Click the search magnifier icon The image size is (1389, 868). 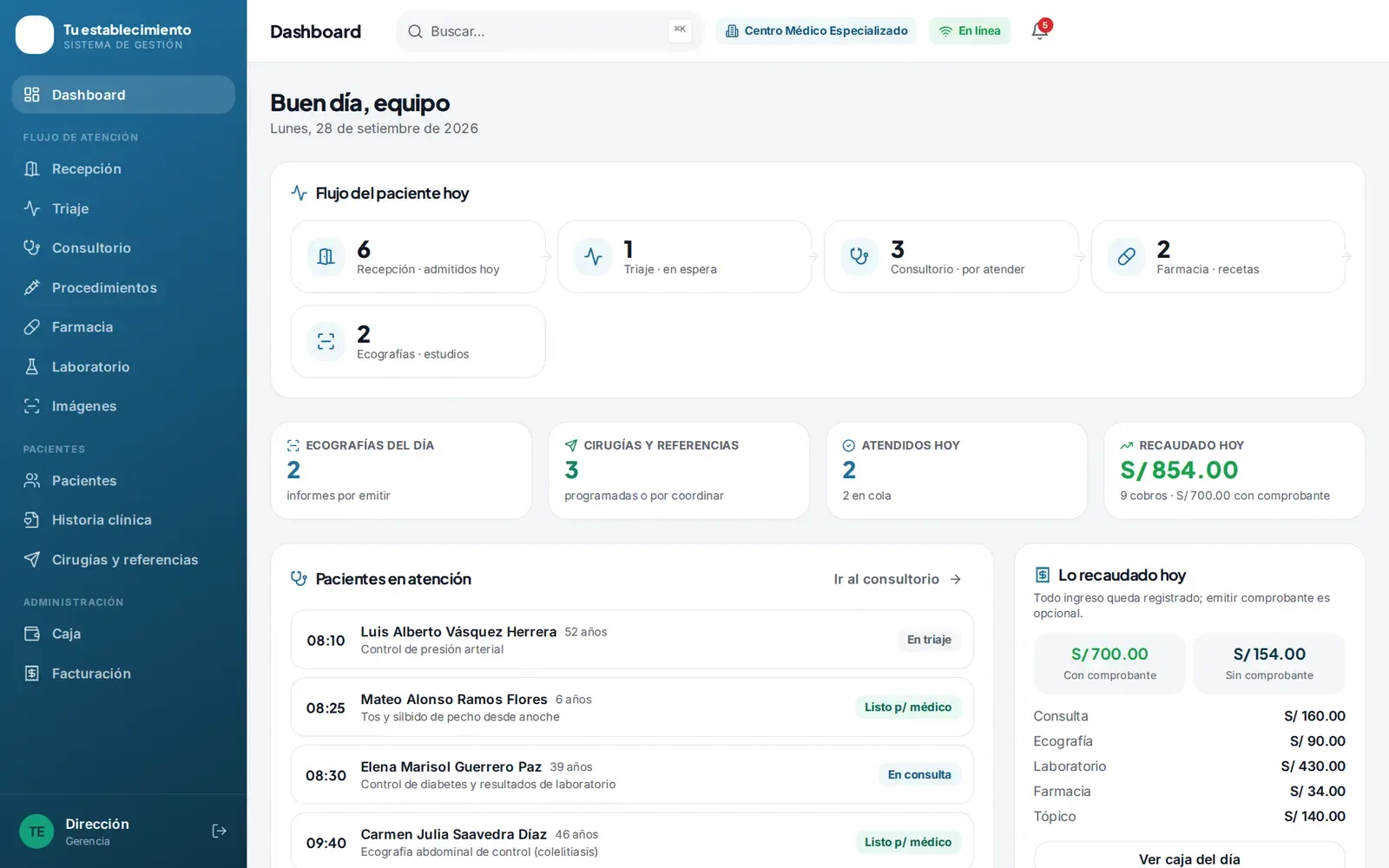pos(415,31)
